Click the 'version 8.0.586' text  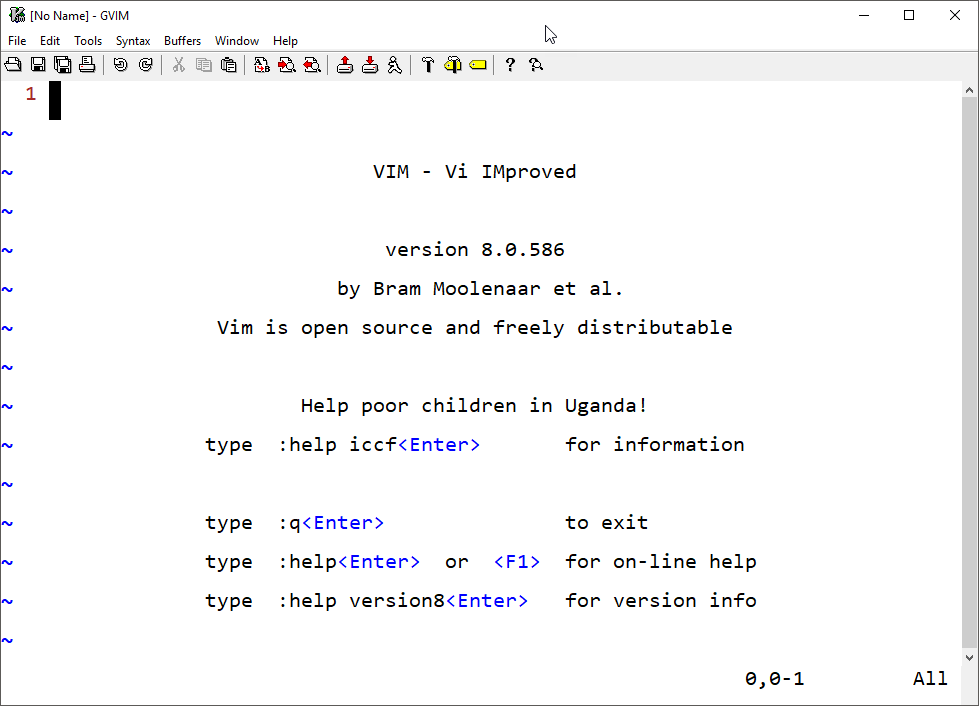[475, 250]
